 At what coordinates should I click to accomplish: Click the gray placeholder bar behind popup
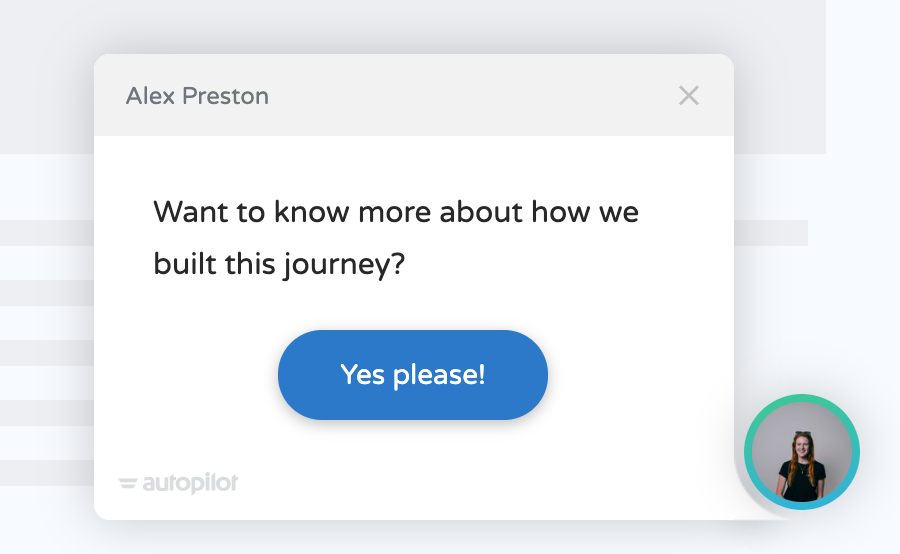coord(46,233)
